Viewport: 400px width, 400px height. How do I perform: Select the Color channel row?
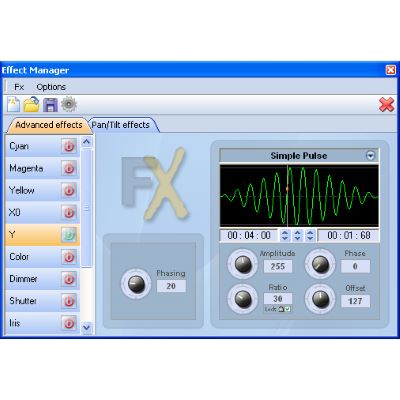pyautogui.click(x=43, y=257)
